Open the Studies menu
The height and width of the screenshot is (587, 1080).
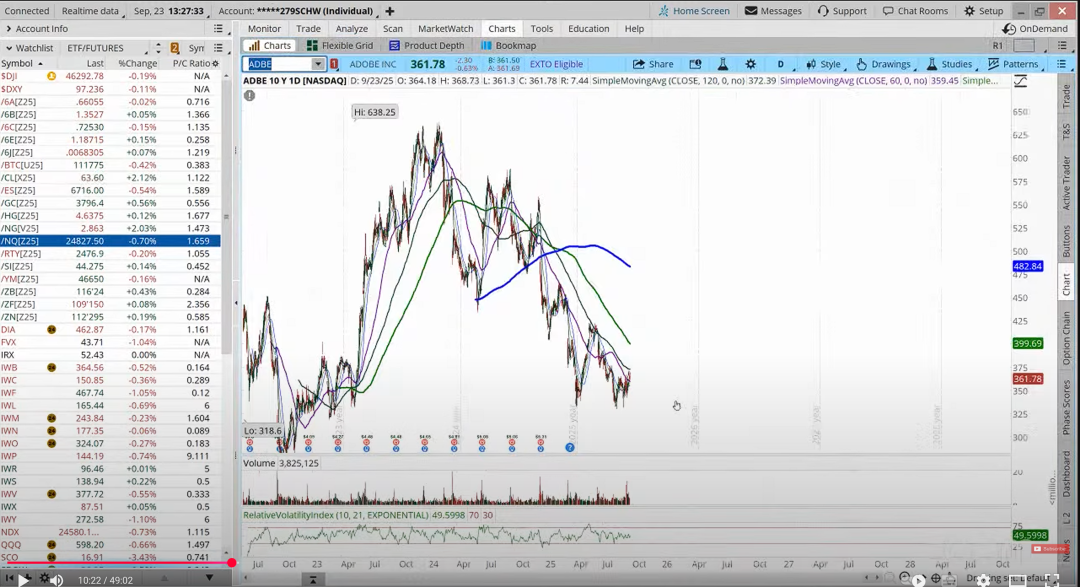pyautogui.click(x=949, y=64)
